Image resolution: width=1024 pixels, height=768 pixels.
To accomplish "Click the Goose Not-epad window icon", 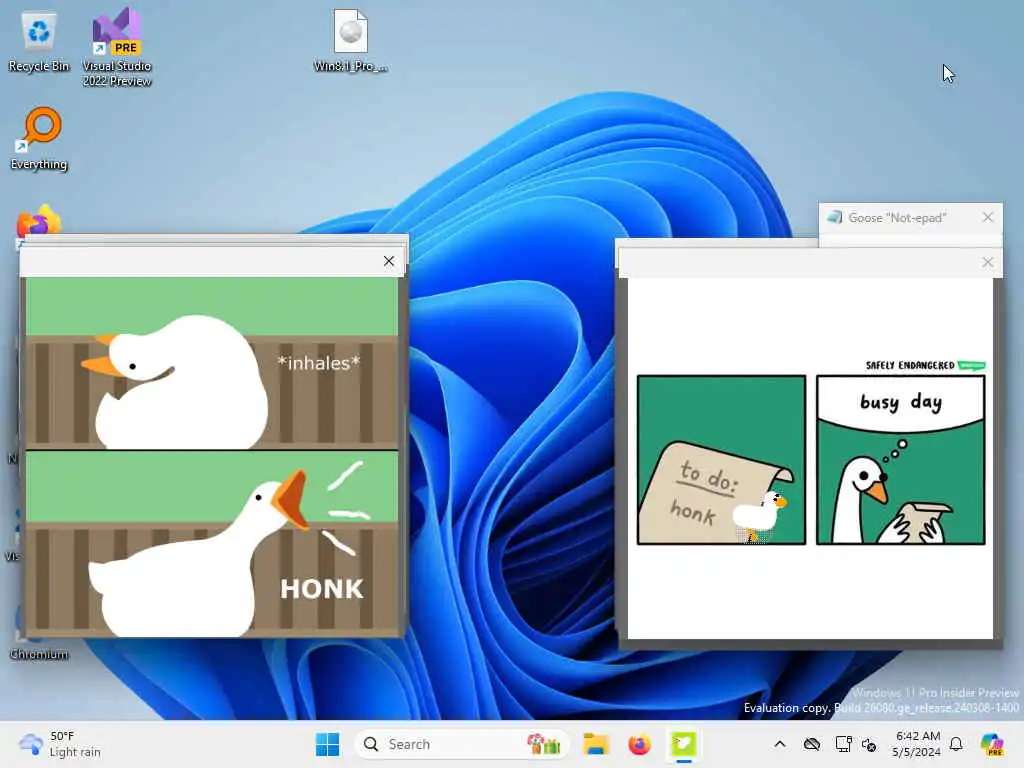I will [x=834, y=217].
